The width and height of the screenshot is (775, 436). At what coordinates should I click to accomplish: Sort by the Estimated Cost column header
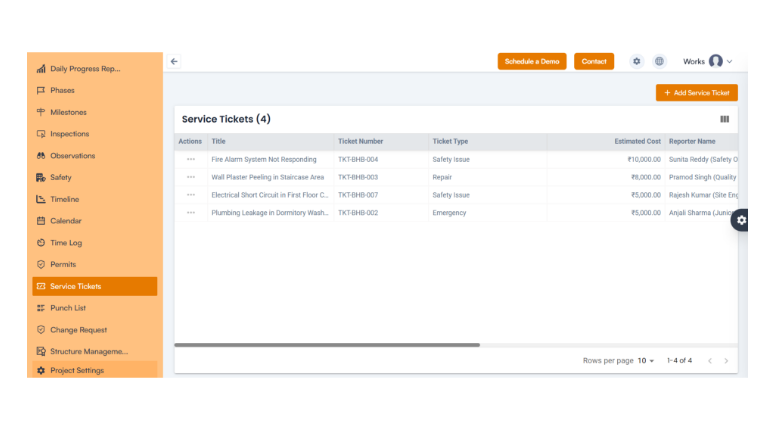tap(637, 142)
